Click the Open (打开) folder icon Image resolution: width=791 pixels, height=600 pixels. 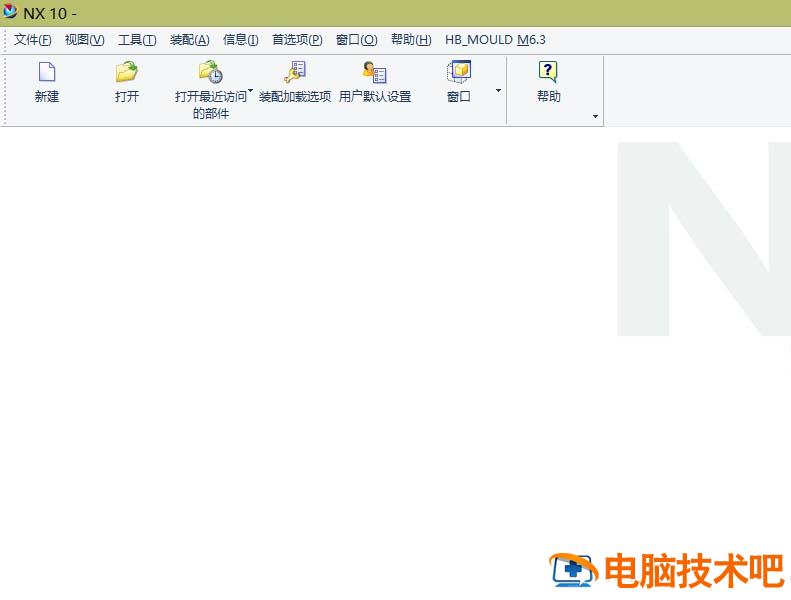point(127,72)
